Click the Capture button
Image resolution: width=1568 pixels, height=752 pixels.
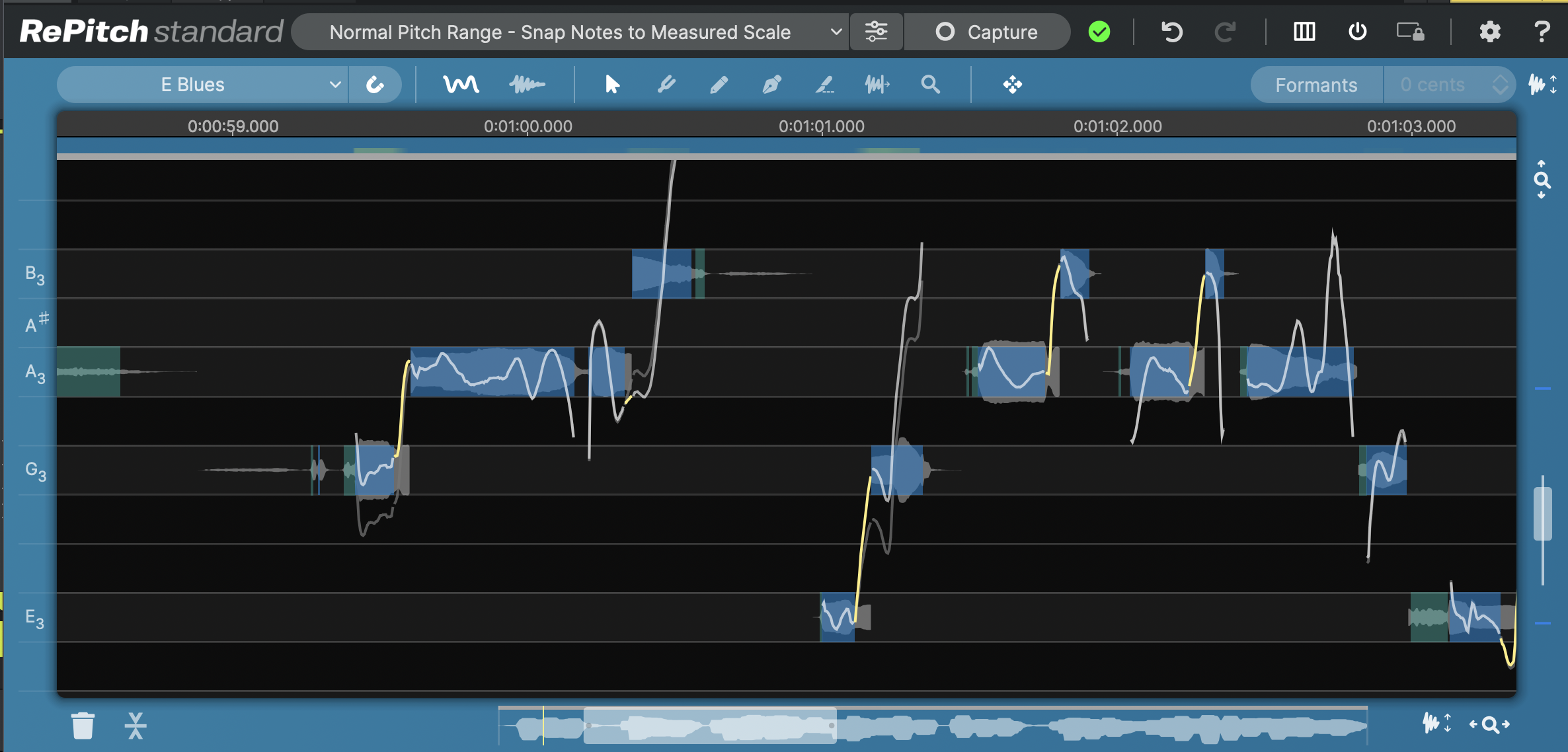pos(987,32)
